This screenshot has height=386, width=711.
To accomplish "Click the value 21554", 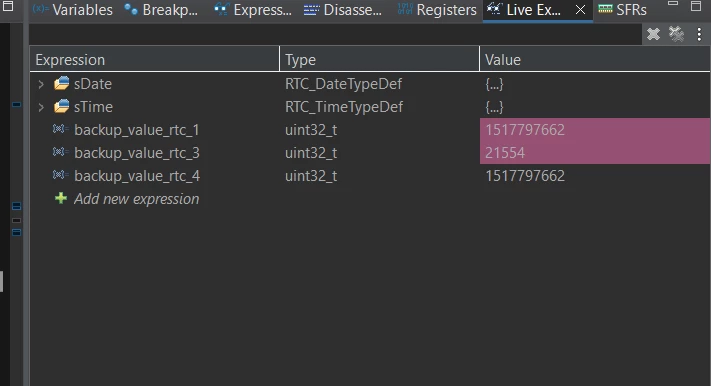I will [505, 153].
